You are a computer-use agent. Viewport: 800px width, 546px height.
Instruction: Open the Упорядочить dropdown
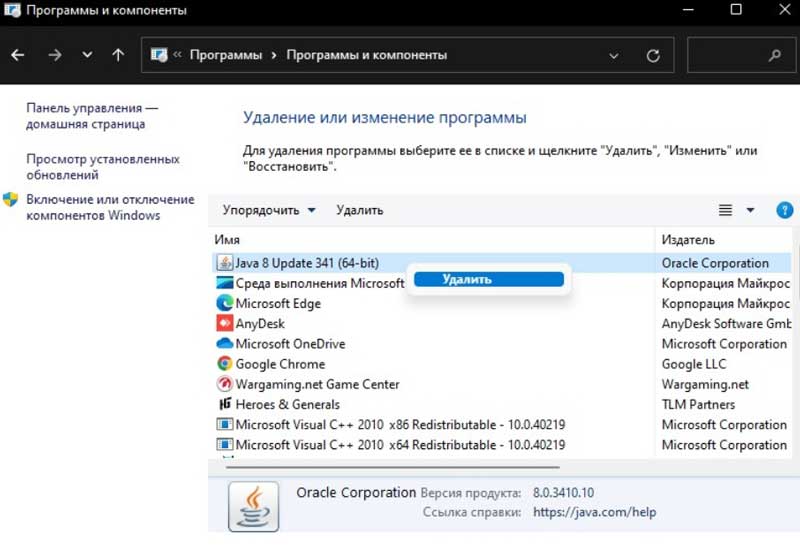click(x=269, y=210)
